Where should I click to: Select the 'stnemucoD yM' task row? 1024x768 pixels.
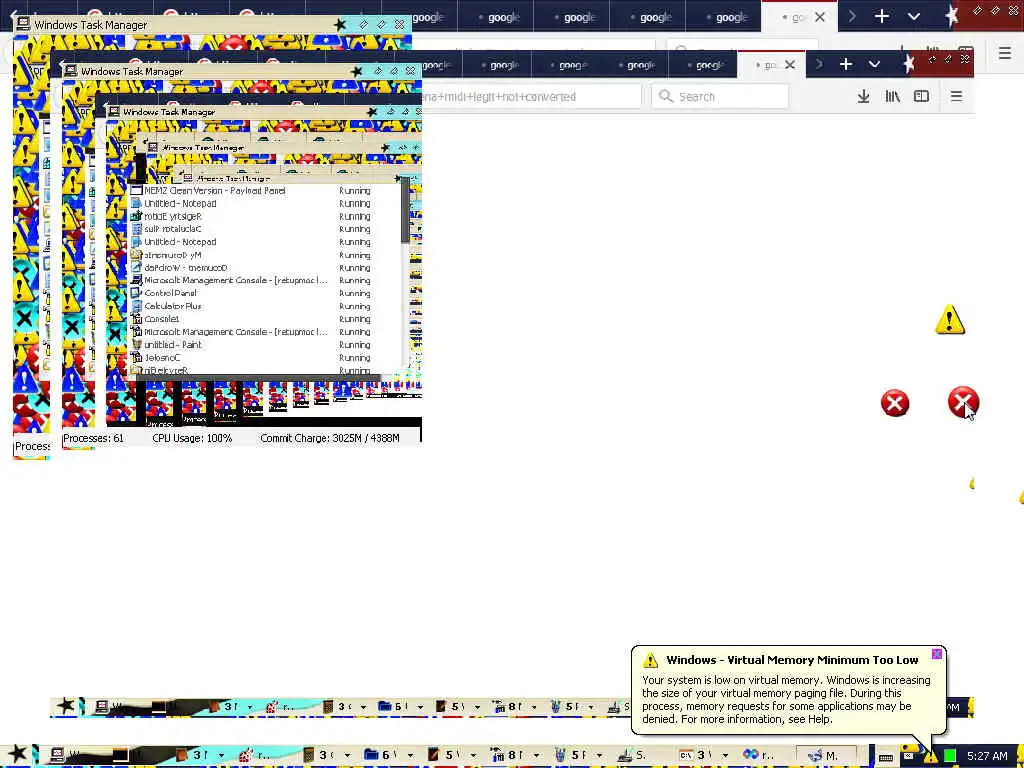[266, 255]
